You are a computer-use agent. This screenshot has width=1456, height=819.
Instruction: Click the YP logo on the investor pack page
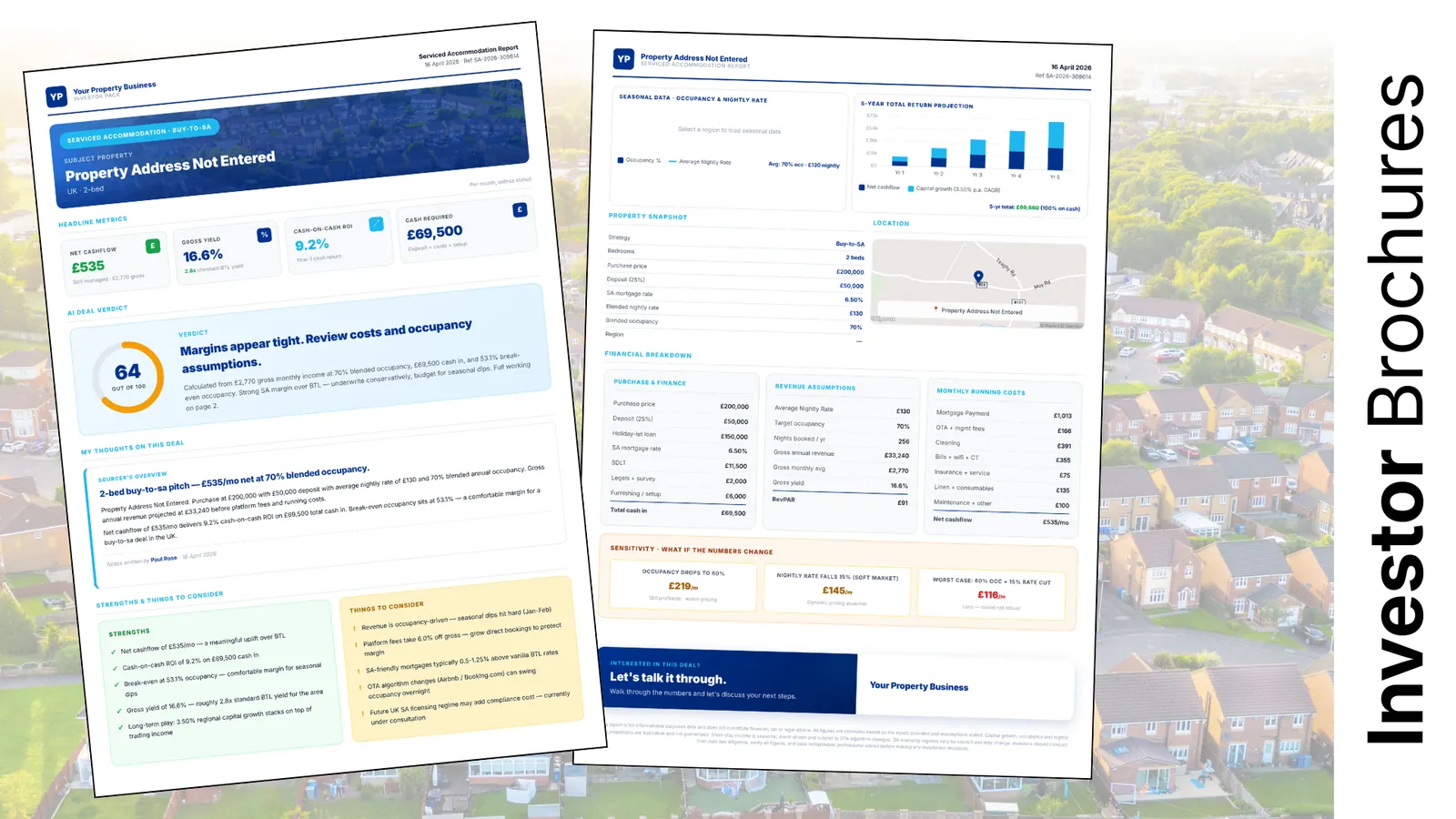tap(56, 96)
